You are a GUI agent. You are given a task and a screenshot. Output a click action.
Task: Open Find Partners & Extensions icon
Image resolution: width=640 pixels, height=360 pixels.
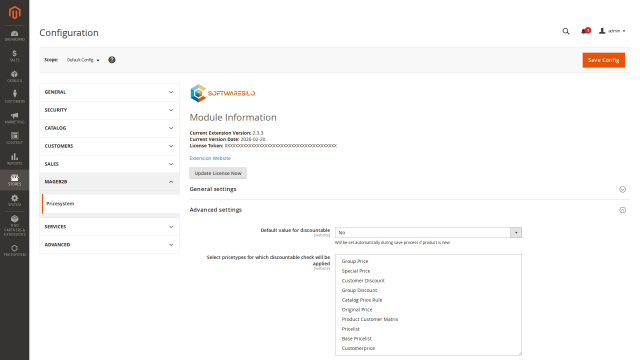coord(15,226)
